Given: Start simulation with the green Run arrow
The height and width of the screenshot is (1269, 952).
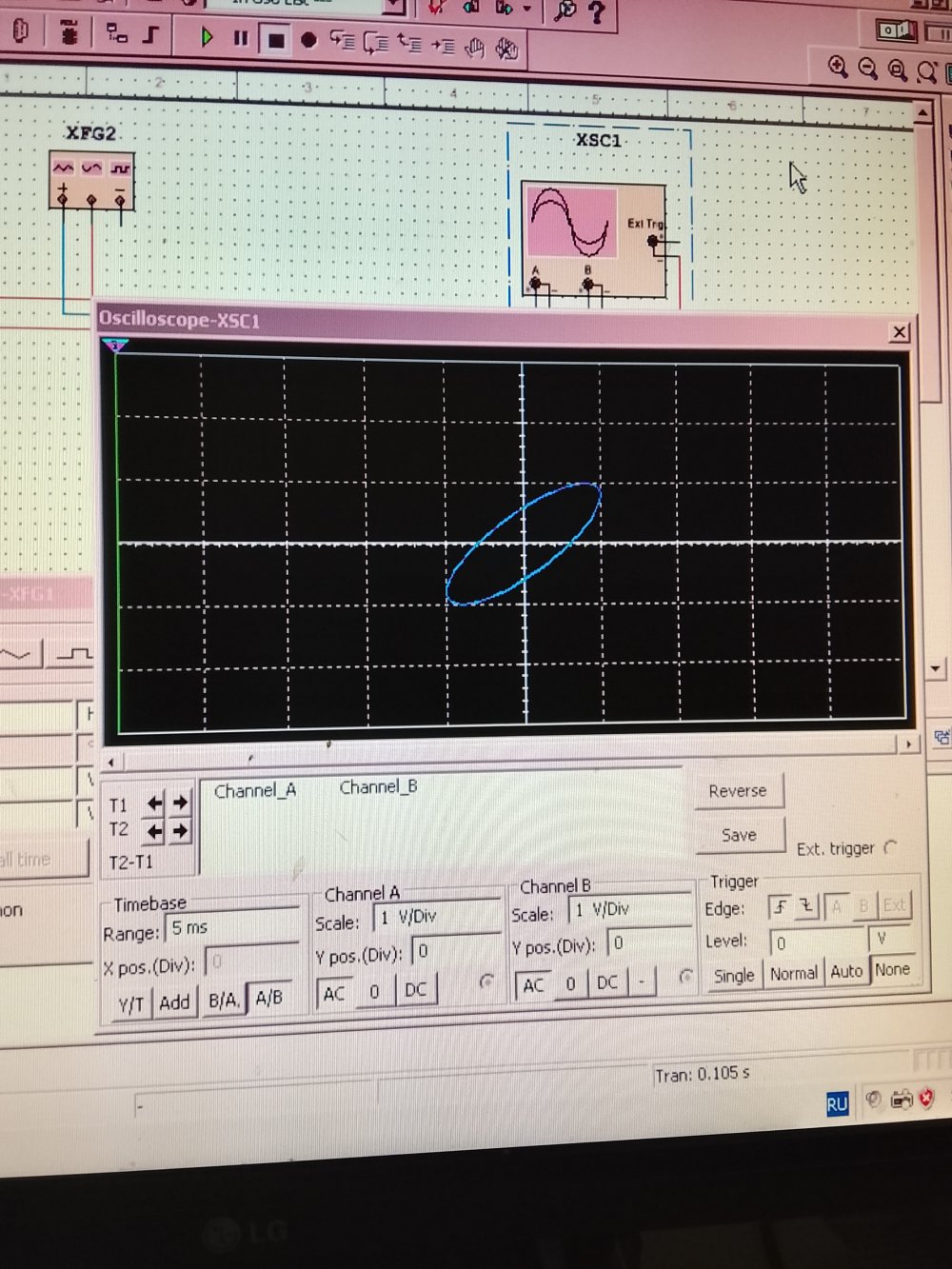Looking at the screenshot, I should coord(207,38).
